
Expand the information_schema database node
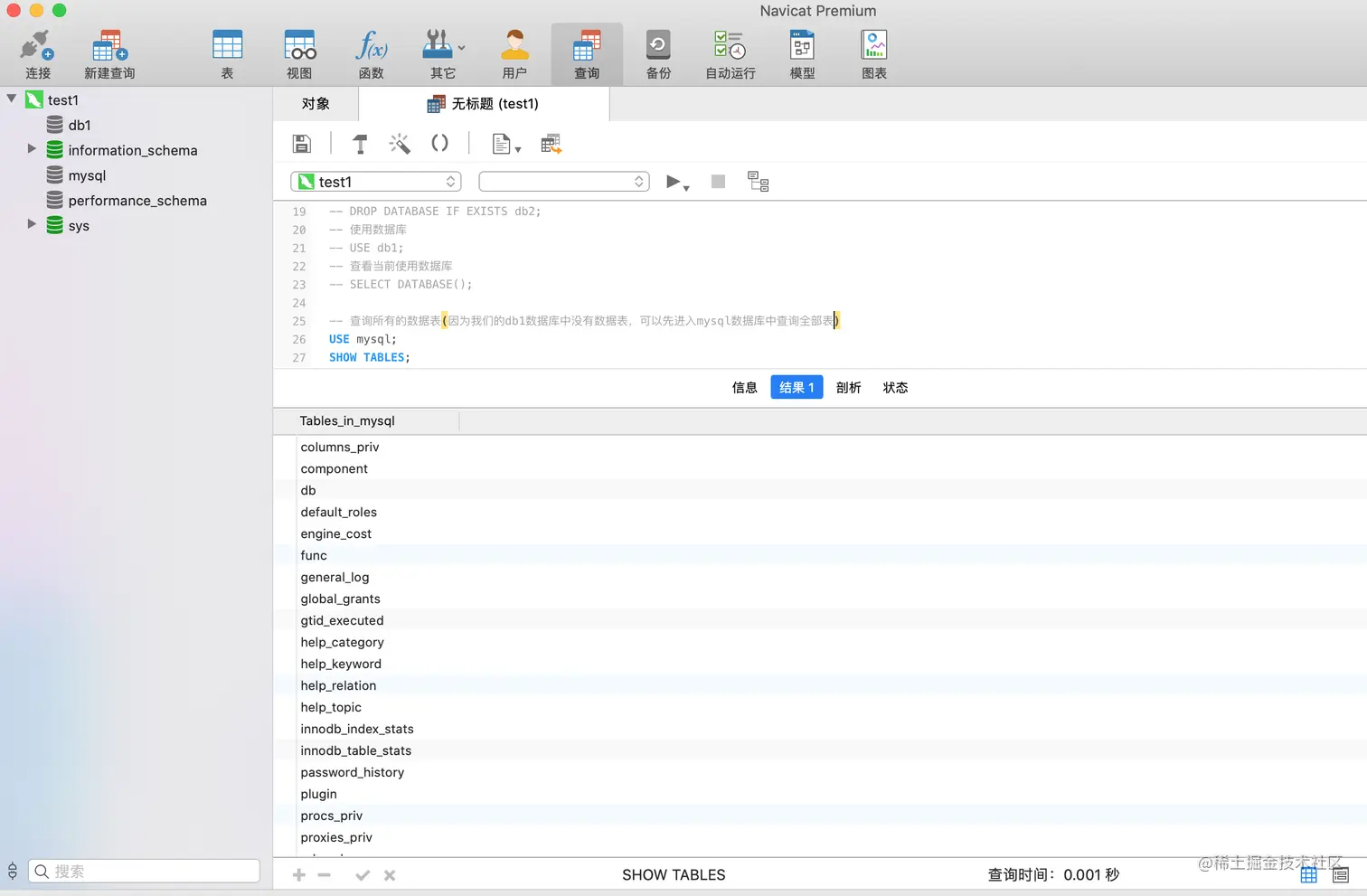[32, 148]
